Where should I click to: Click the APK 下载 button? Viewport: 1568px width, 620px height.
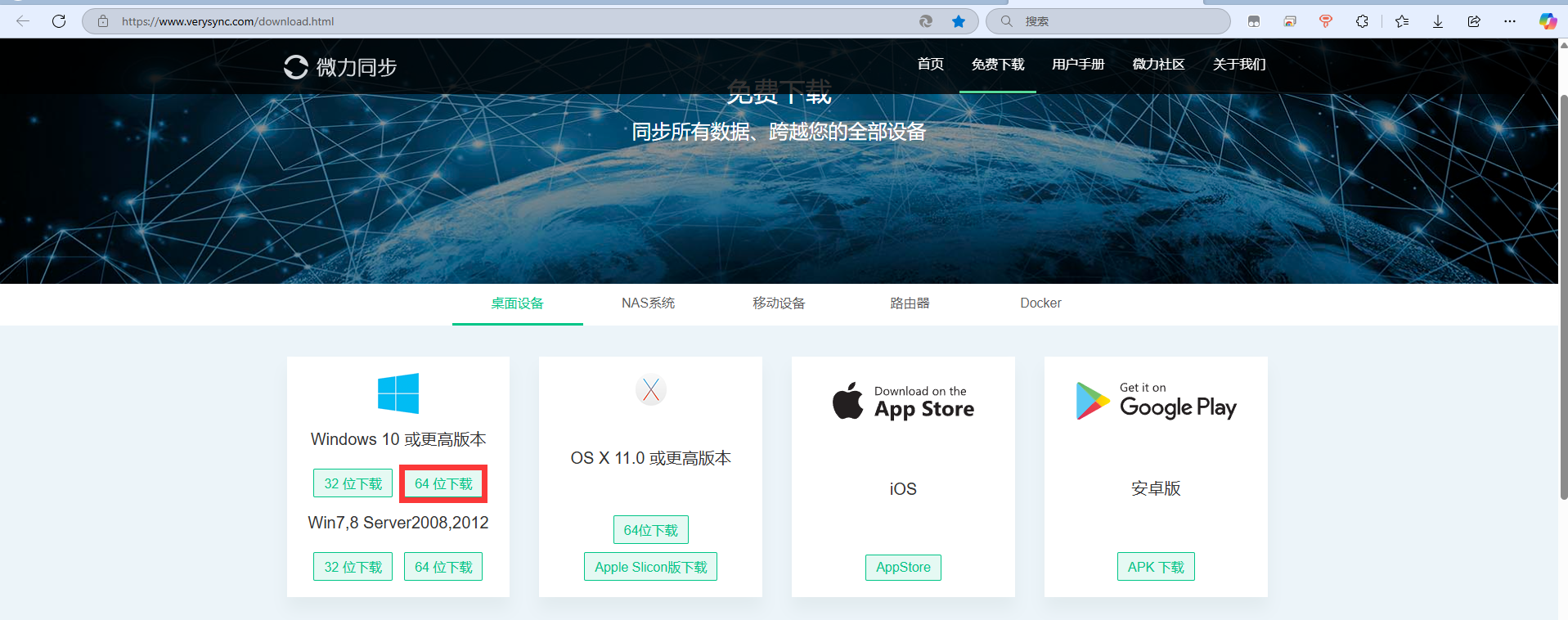[1156, 567]
